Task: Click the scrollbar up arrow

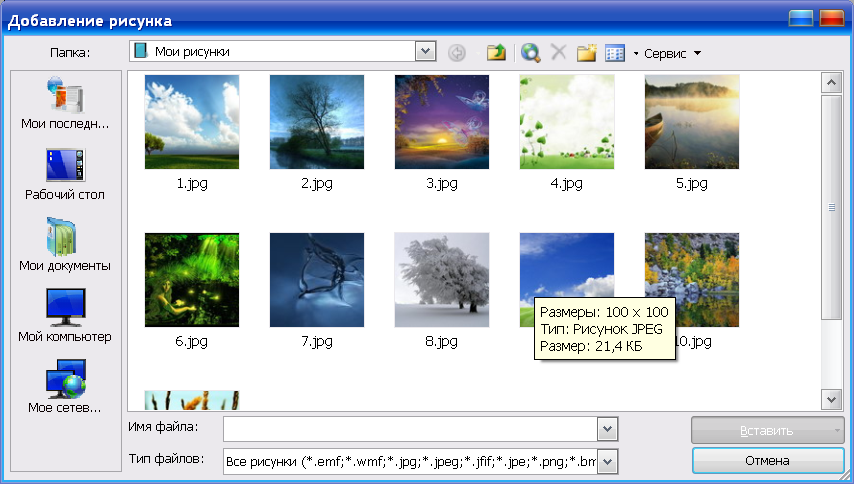Action: [831, 83]
